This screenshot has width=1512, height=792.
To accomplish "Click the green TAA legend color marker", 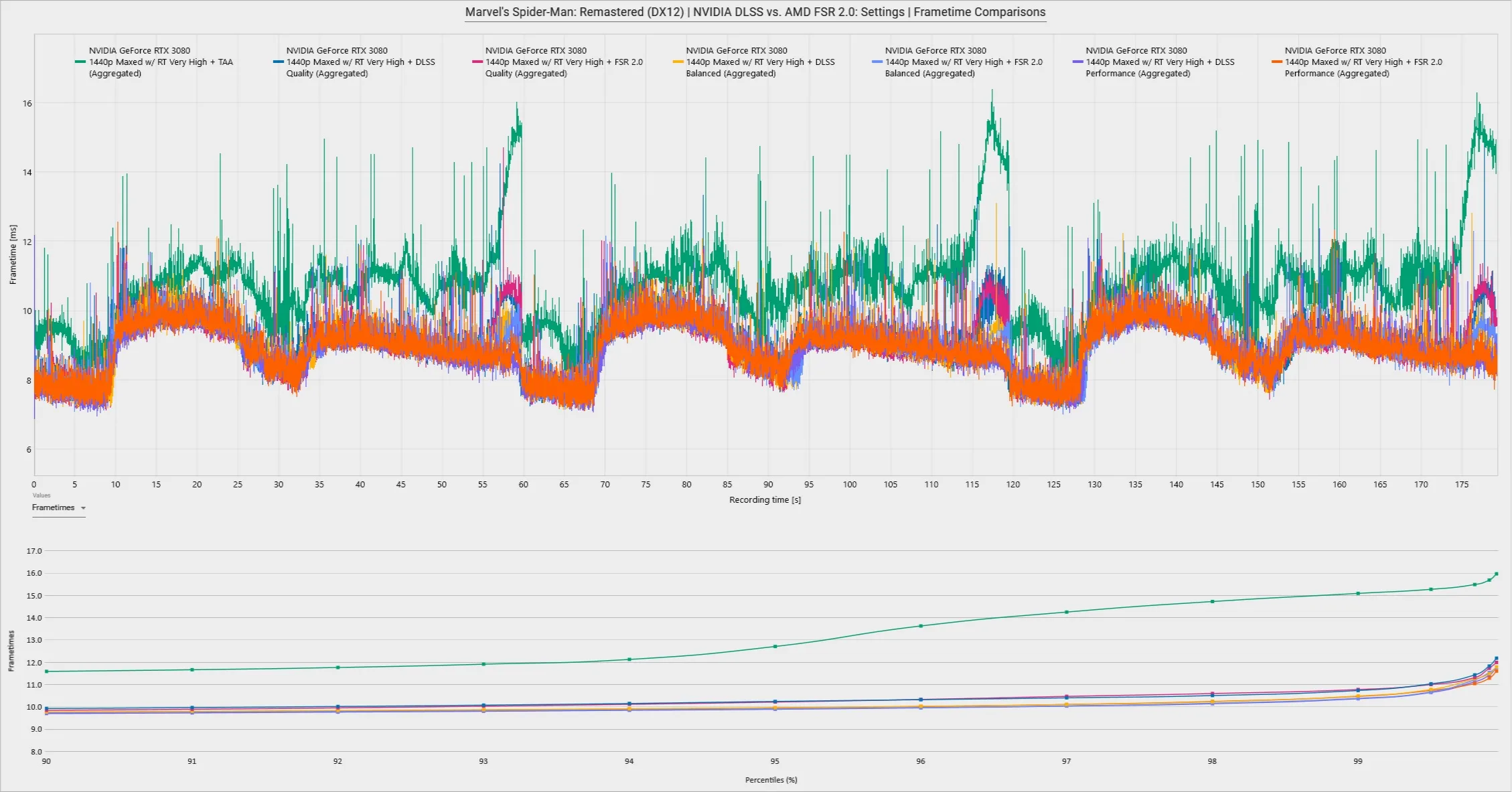I will click(x=80, y=62).
